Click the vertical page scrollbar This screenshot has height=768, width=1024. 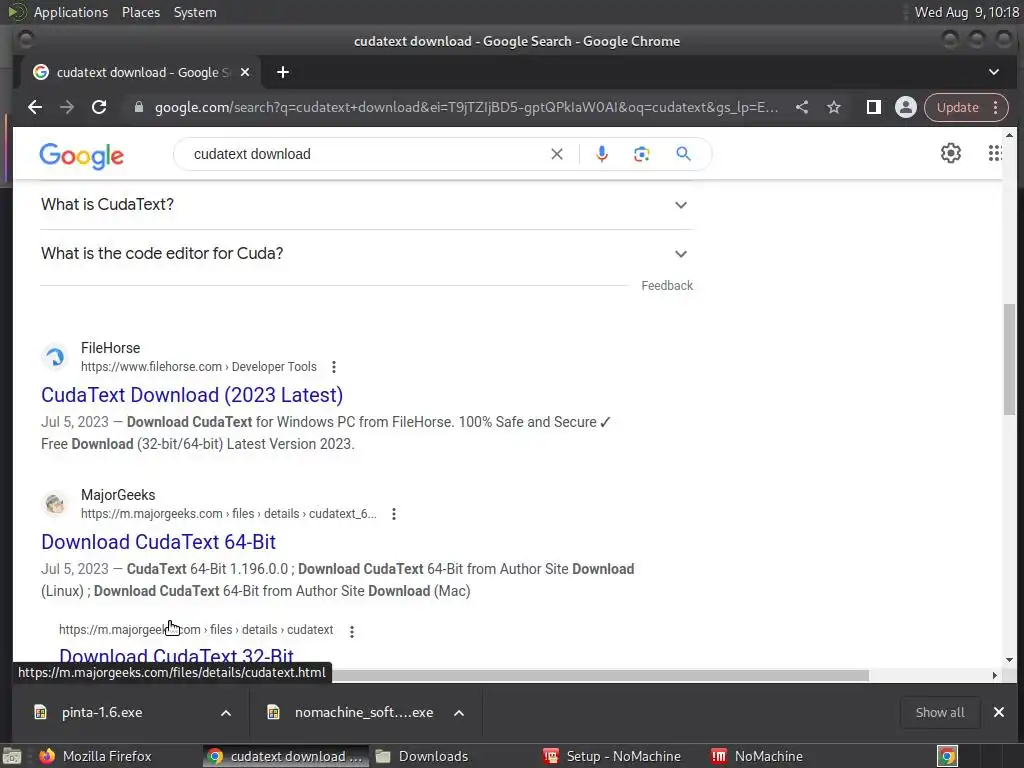[x=1010, y=359]
